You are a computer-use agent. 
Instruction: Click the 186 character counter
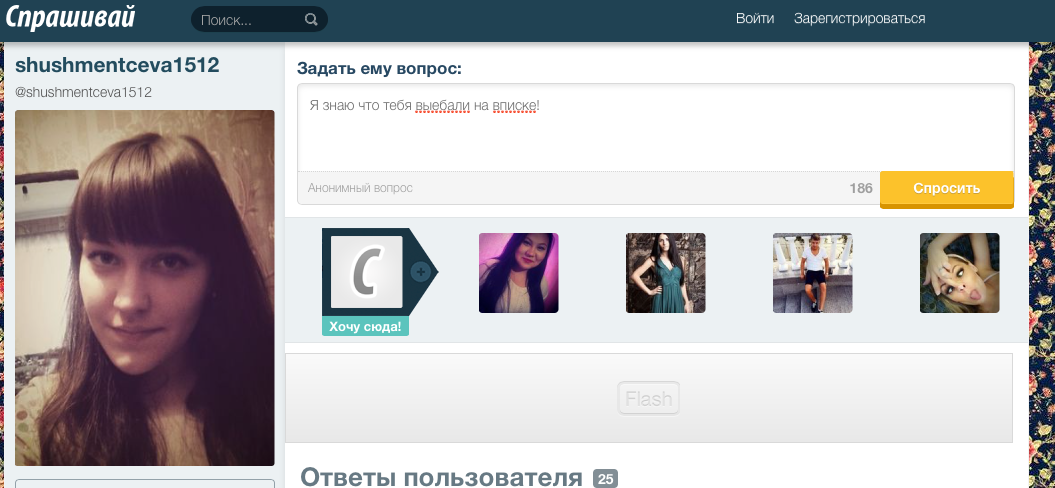click(861, 188)
